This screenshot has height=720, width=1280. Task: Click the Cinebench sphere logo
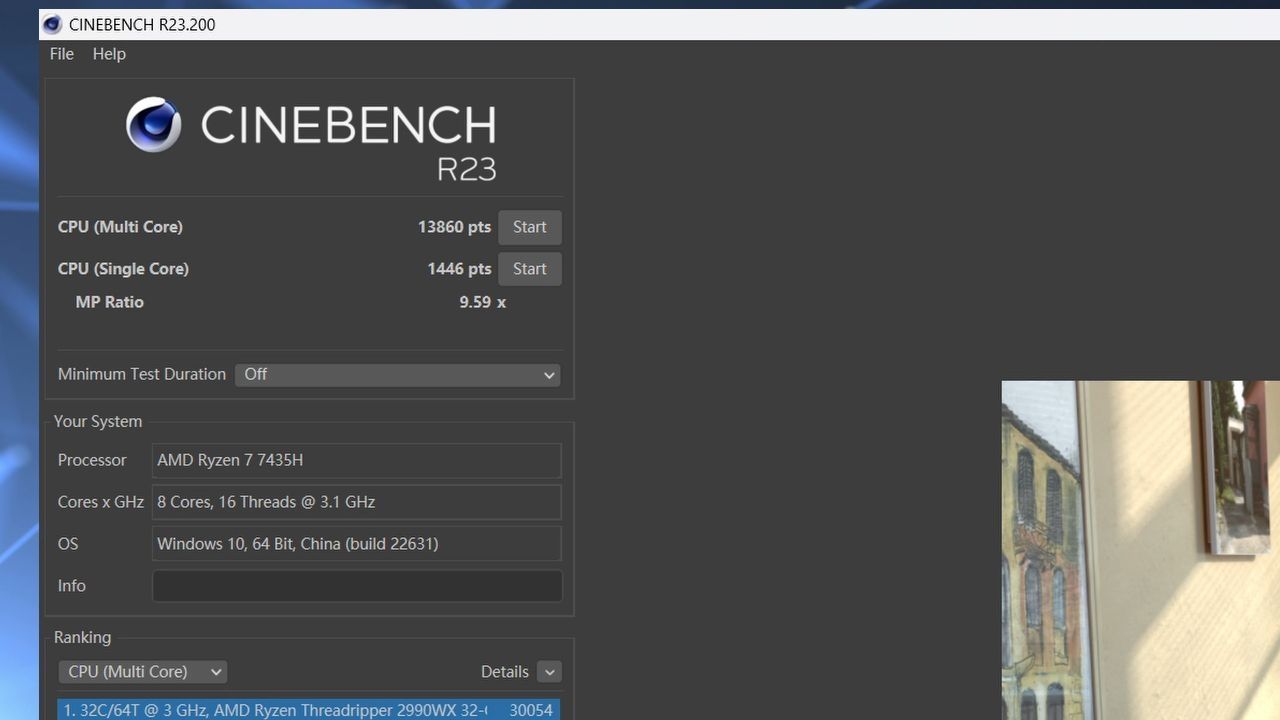pos(153,125)
